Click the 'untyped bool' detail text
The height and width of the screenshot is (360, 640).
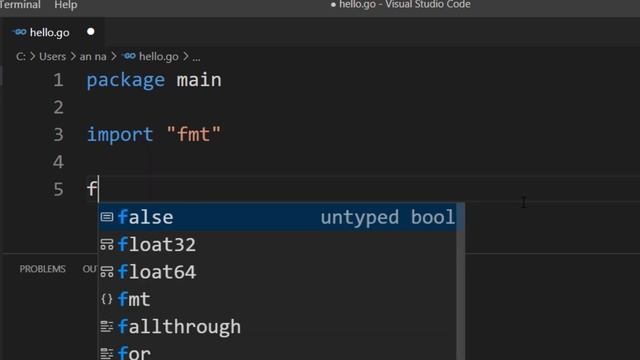pyautogui.click(x=387, y=217)
